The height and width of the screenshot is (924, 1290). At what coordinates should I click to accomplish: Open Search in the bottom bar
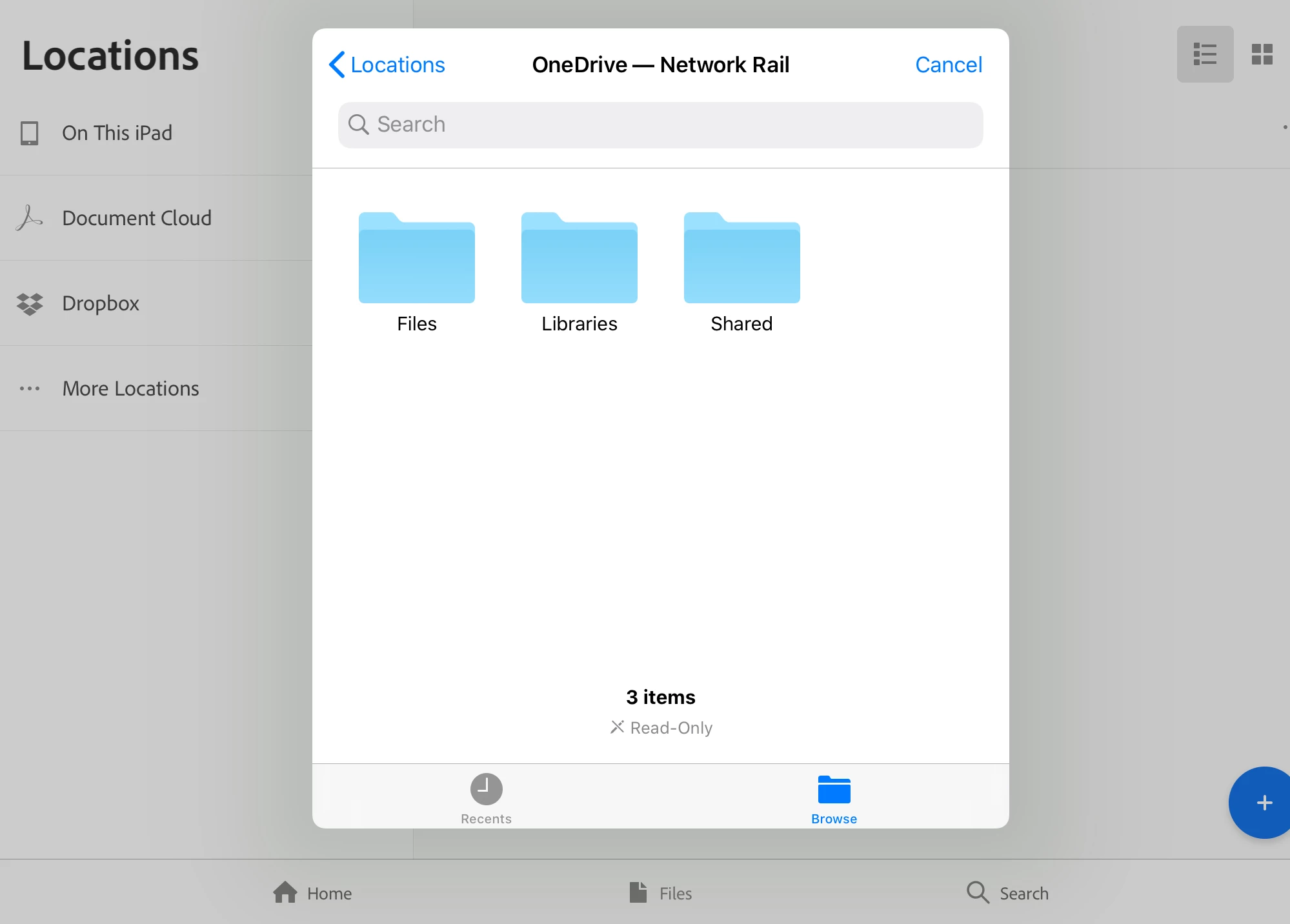click(x=1007, y=893)
